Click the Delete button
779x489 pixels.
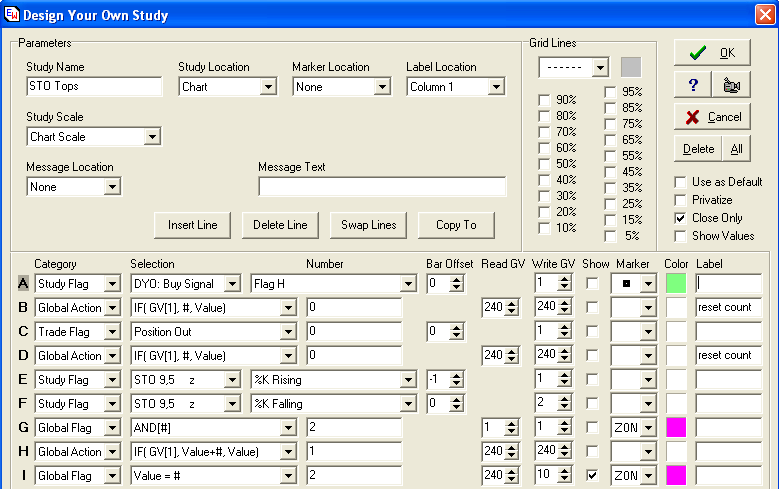(x=698, y=149)
